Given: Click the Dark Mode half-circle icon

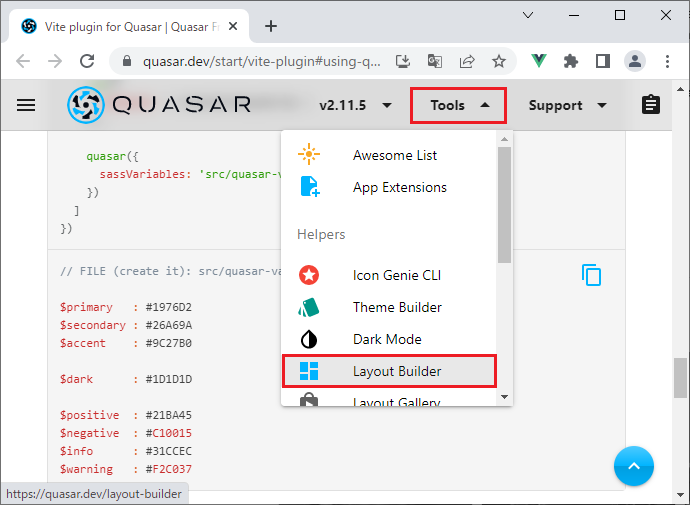Looking at the screenshot, I should [309, 339].
